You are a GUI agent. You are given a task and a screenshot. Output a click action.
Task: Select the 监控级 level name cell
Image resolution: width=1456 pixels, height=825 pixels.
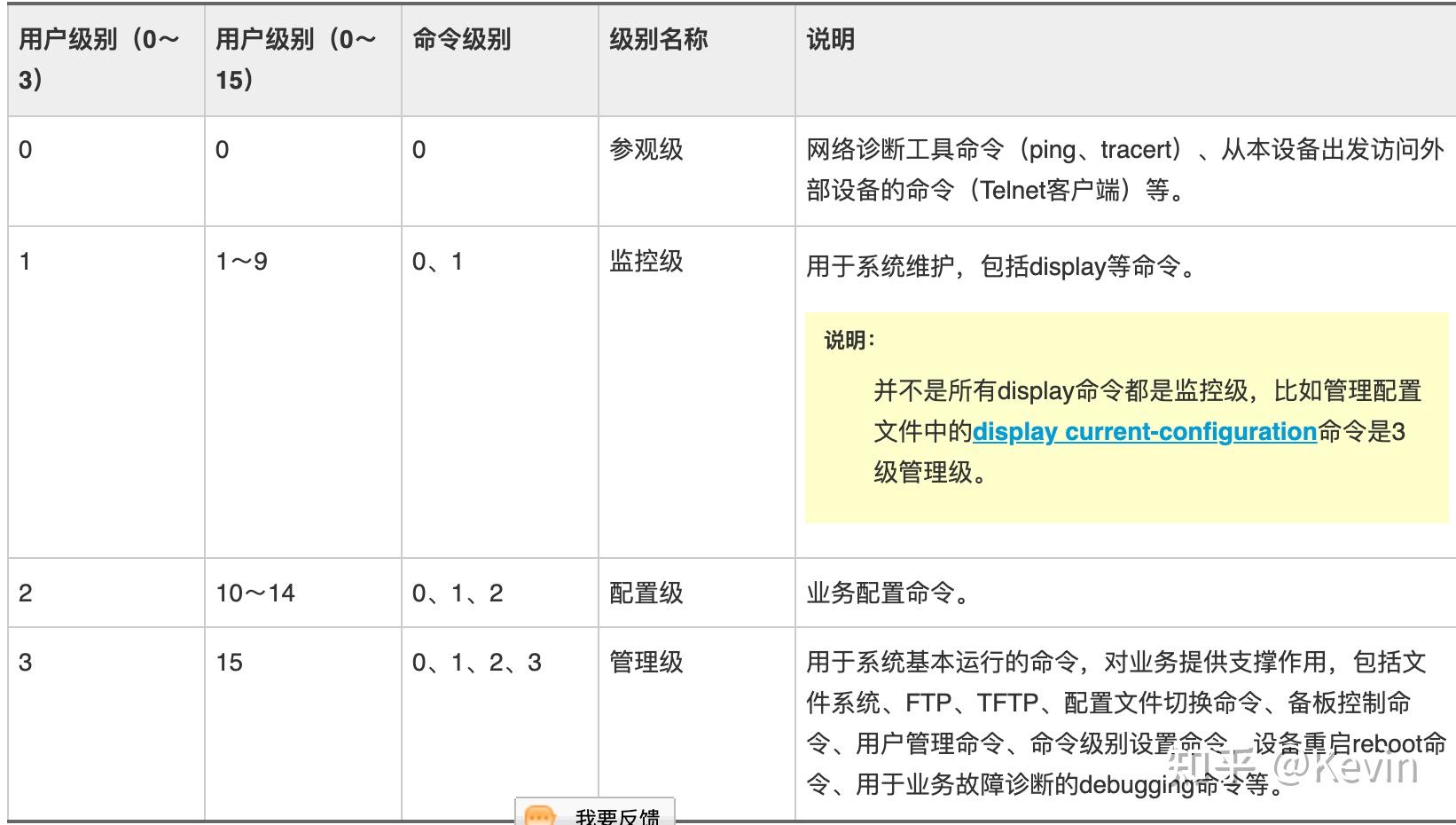[x=645, y=261]
